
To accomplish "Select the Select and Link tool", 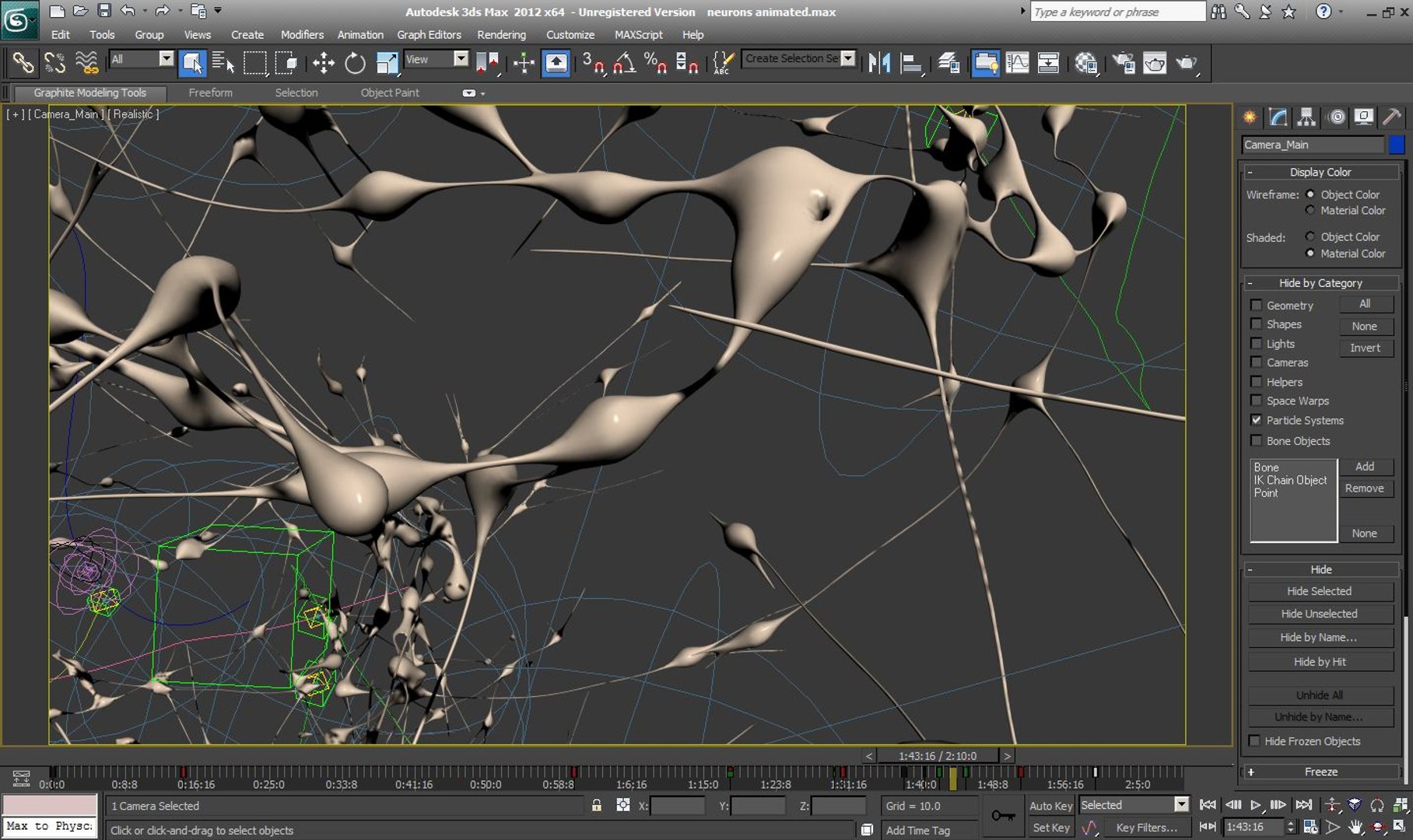I will (x=23, y=62).
